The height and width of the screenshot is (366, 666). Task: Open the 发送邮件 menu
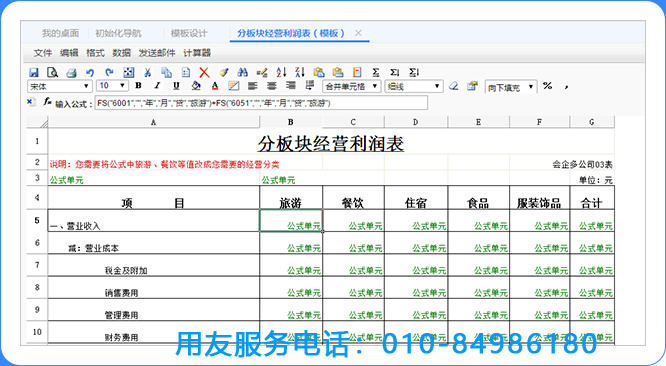pos(157,53)
